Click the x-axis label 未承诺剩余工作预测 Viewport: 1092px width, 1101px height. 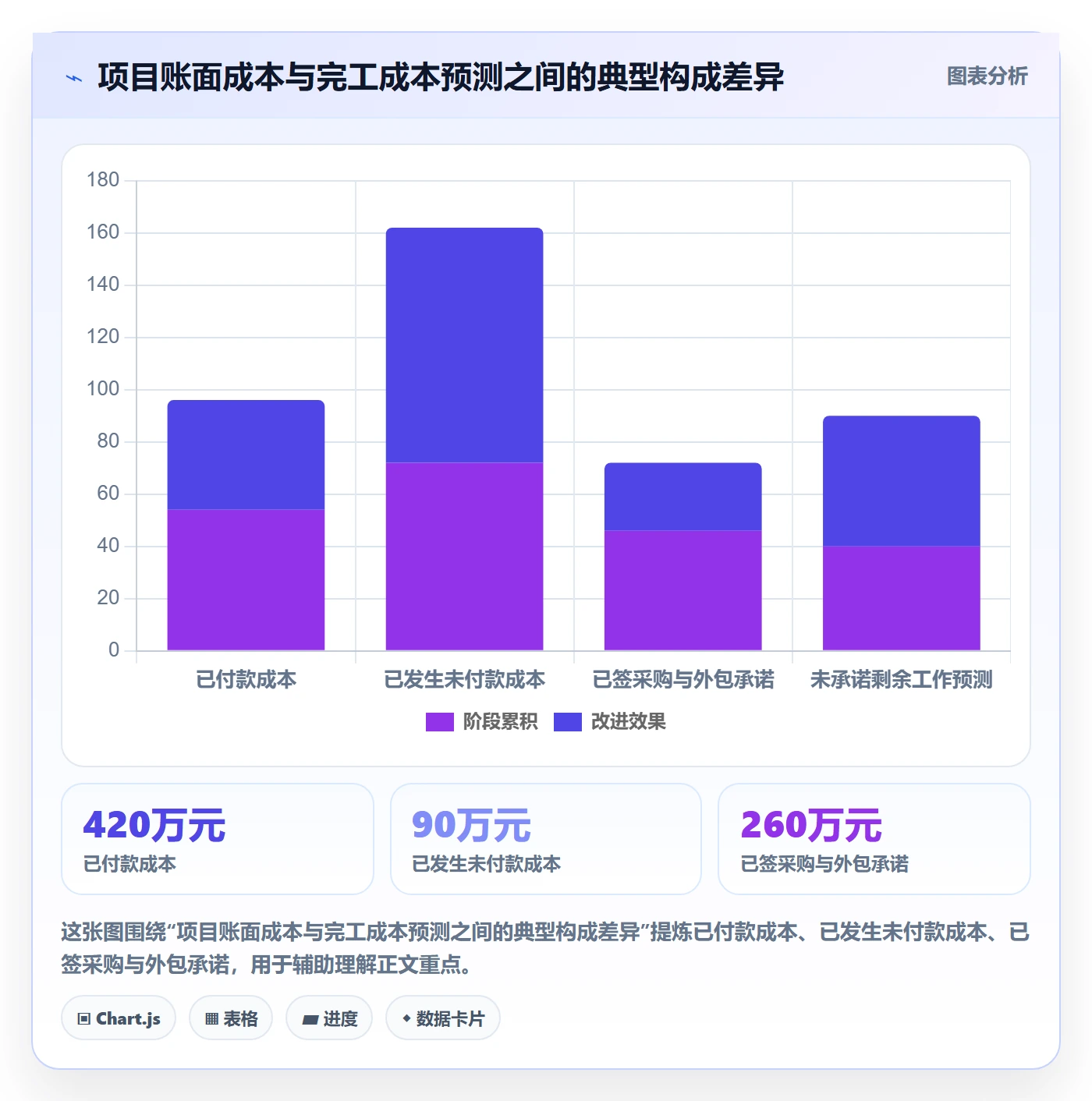901,680
